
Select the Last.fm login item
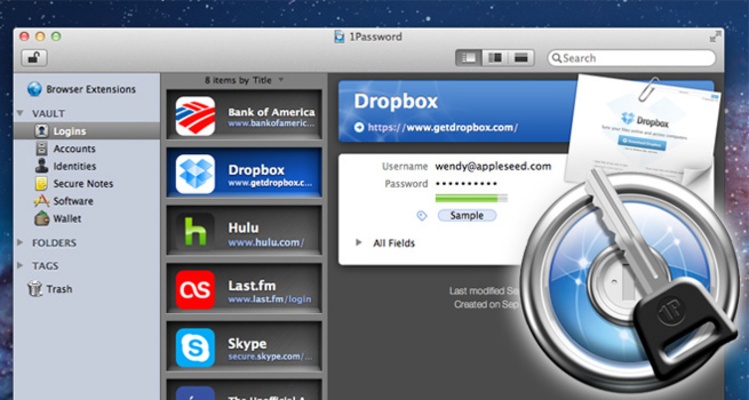(244, 289)
